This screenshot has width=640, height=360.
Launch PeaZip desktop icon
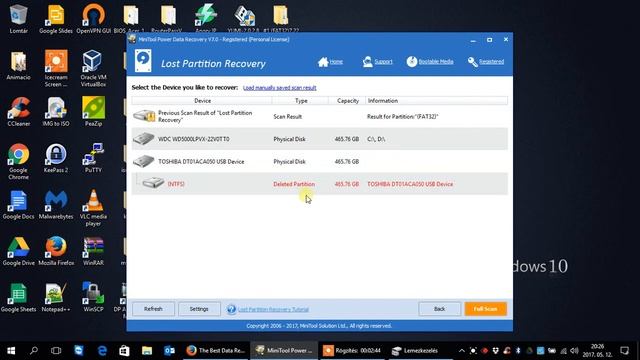point(93,111)
